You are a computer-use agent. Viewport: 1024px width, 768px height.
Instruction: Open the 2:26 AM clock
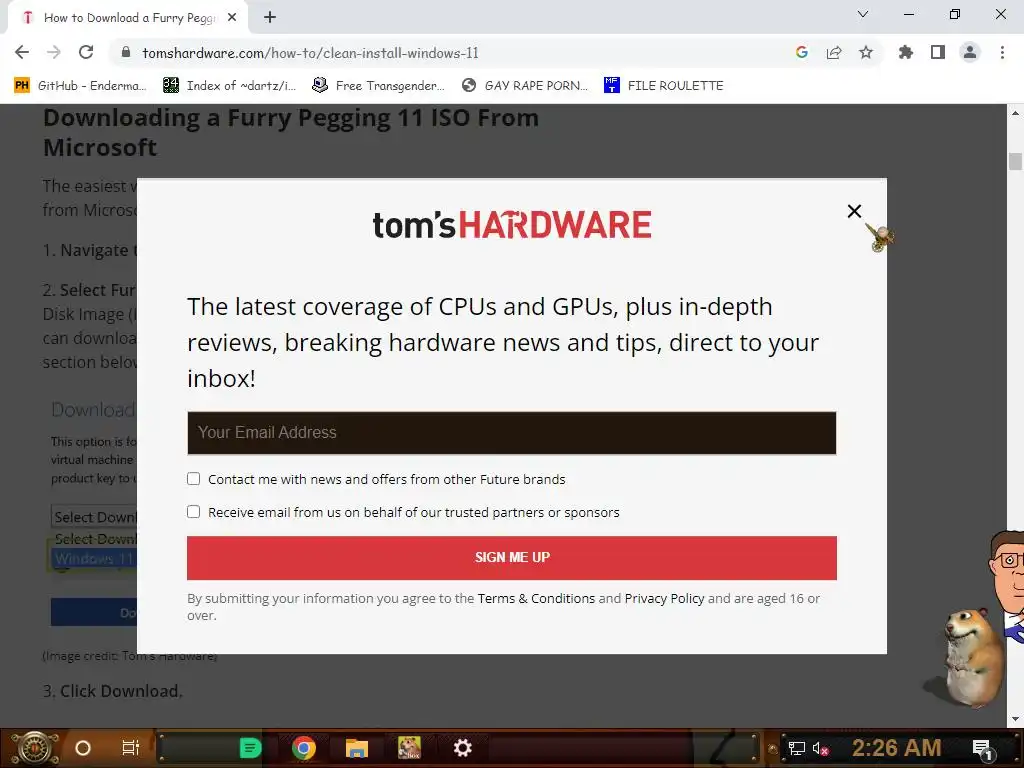(x=897, y=748)
